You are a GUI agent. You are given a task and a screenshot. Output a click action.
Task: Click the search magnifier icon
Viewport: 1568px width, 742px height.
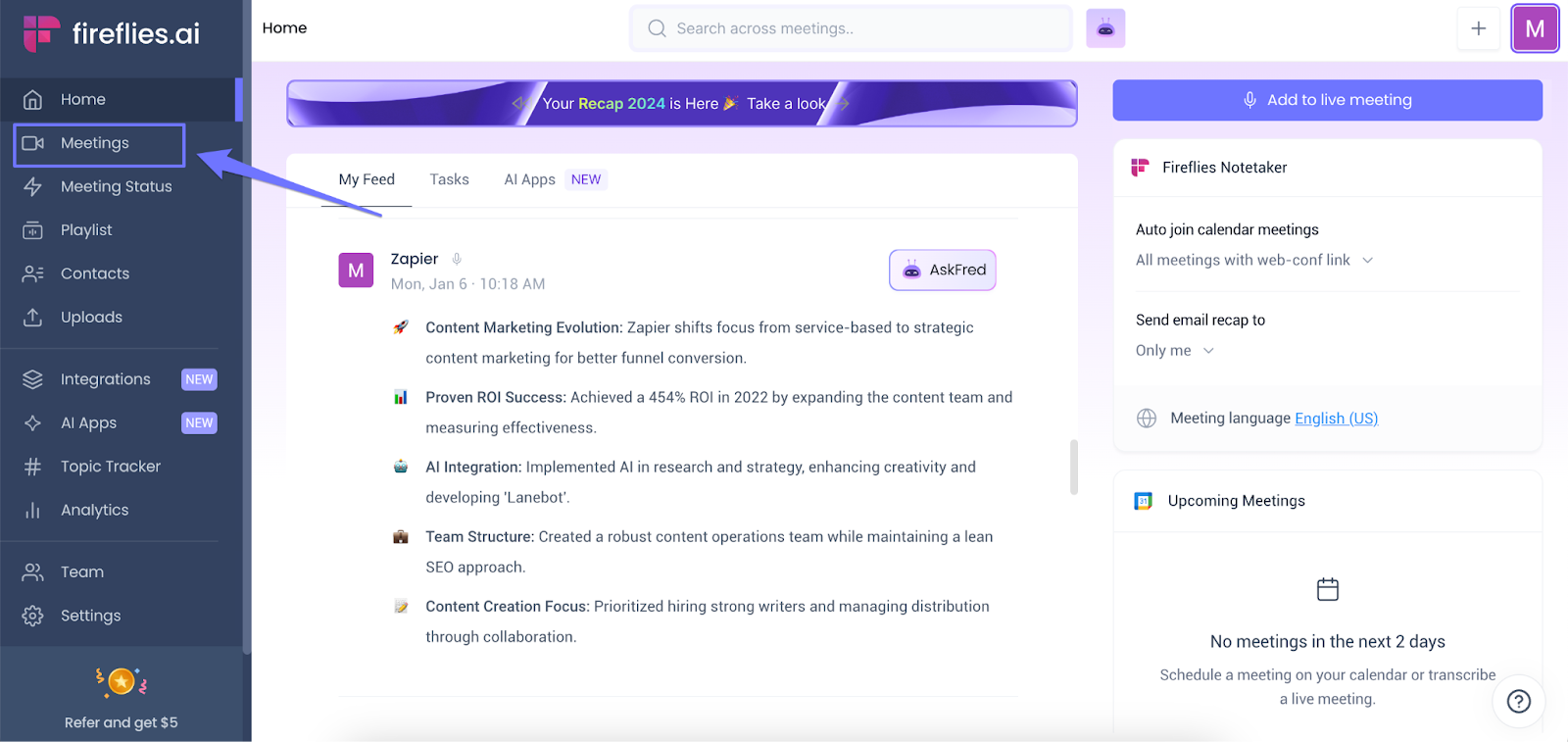(657, 28)
